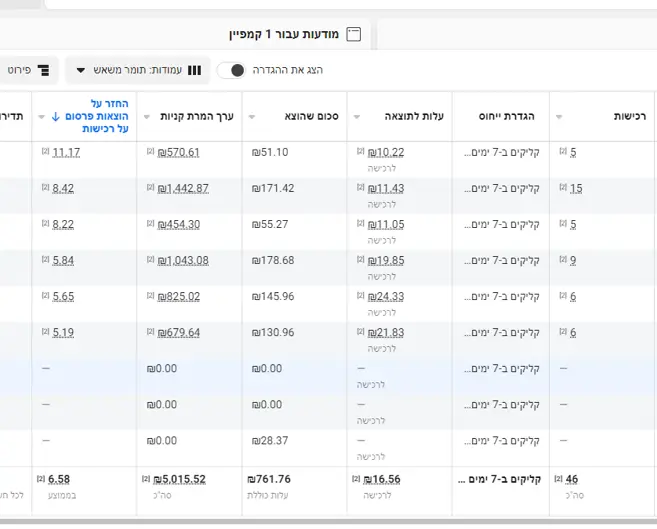Open the עמודות: תומר משאש columns dropdown

[138, 70]
